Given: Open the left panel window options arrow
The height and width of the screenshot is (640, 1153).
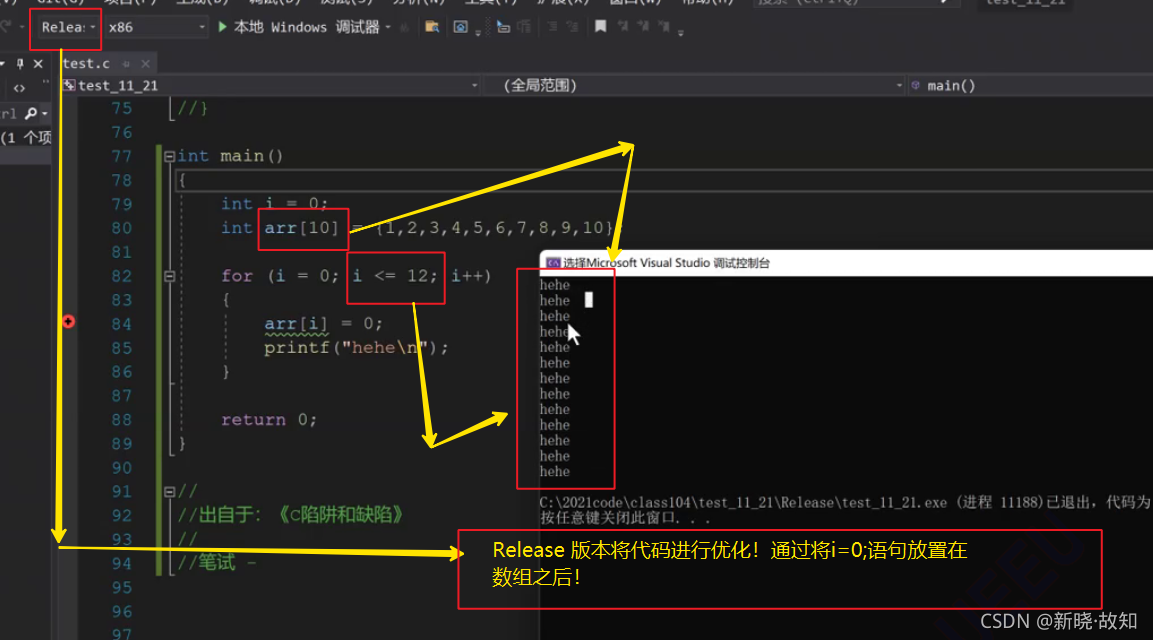Looking at the screenshot, I should [3, 64].
